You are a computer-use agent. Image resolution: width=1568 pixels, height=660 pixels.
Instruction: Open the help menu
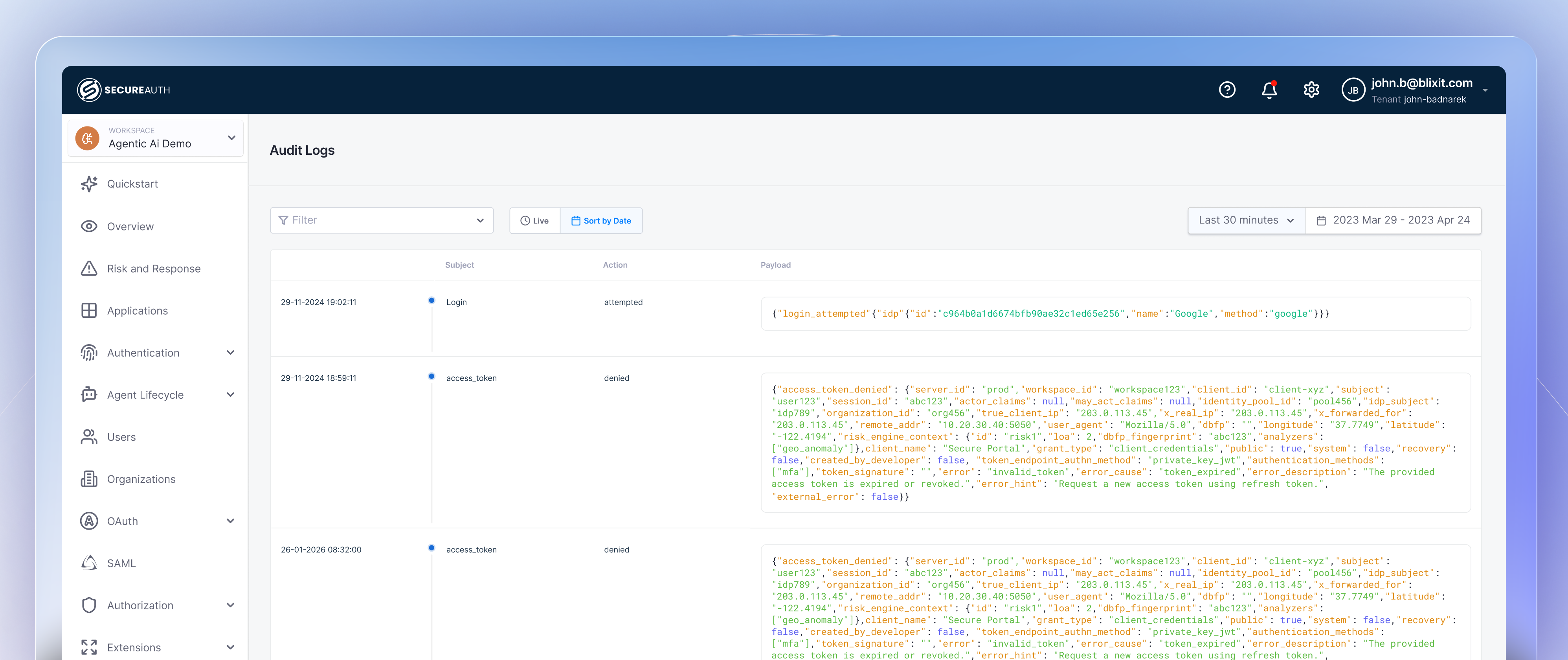pyautogui.click(x=1227, y=90)
